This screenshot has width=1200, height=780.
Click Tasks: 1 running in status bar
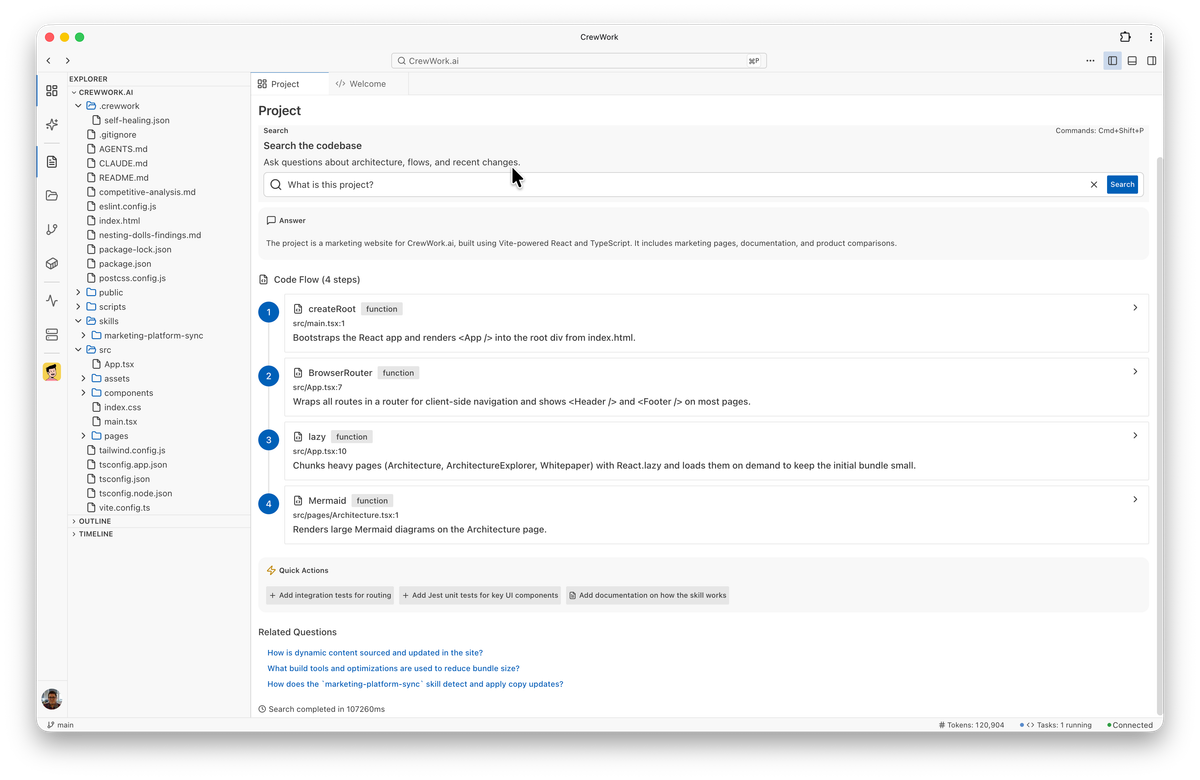tap(1056, 725)
